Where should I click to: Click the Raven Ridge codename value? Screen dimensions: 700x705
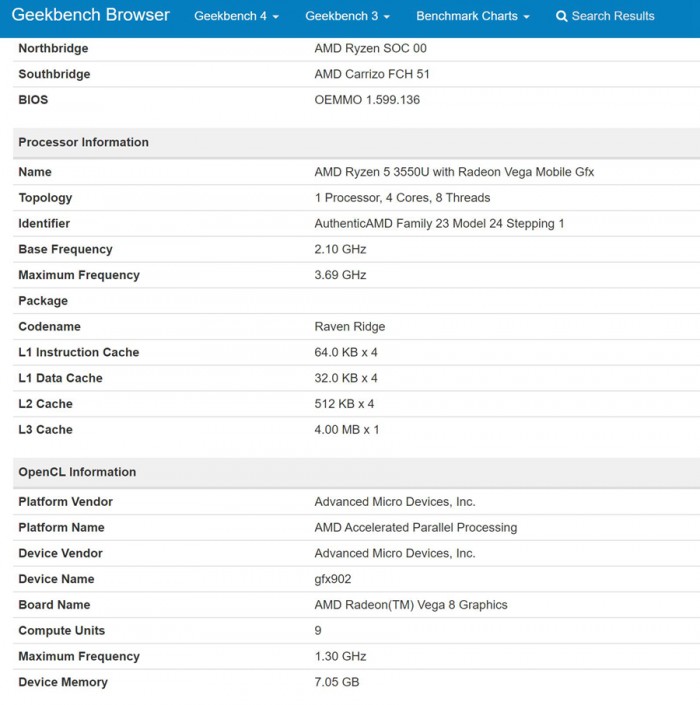[x=349, y=327]
